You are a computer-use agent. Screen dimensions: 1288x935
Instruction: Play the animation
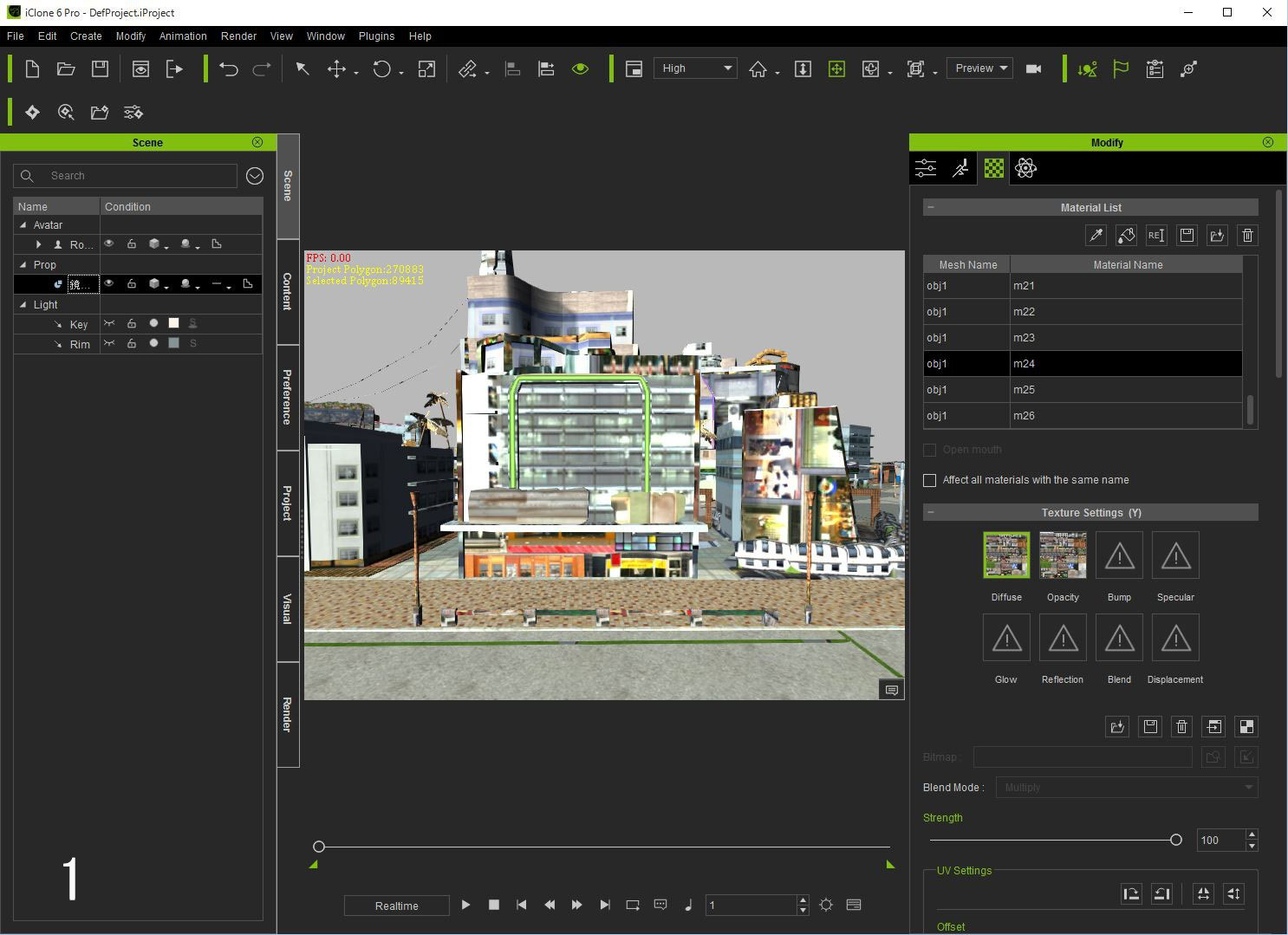[x=465, y=906]
